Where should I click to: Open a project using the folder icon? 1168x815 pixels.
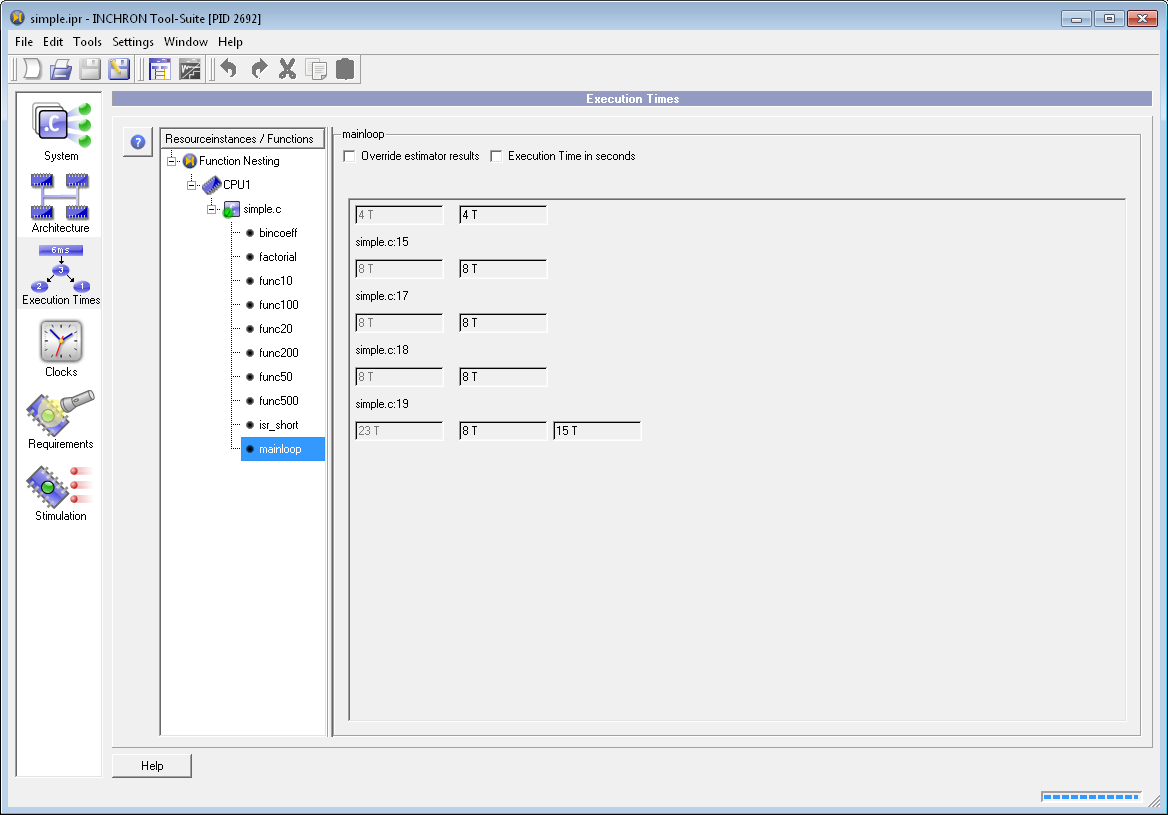[x=61, y=69]
